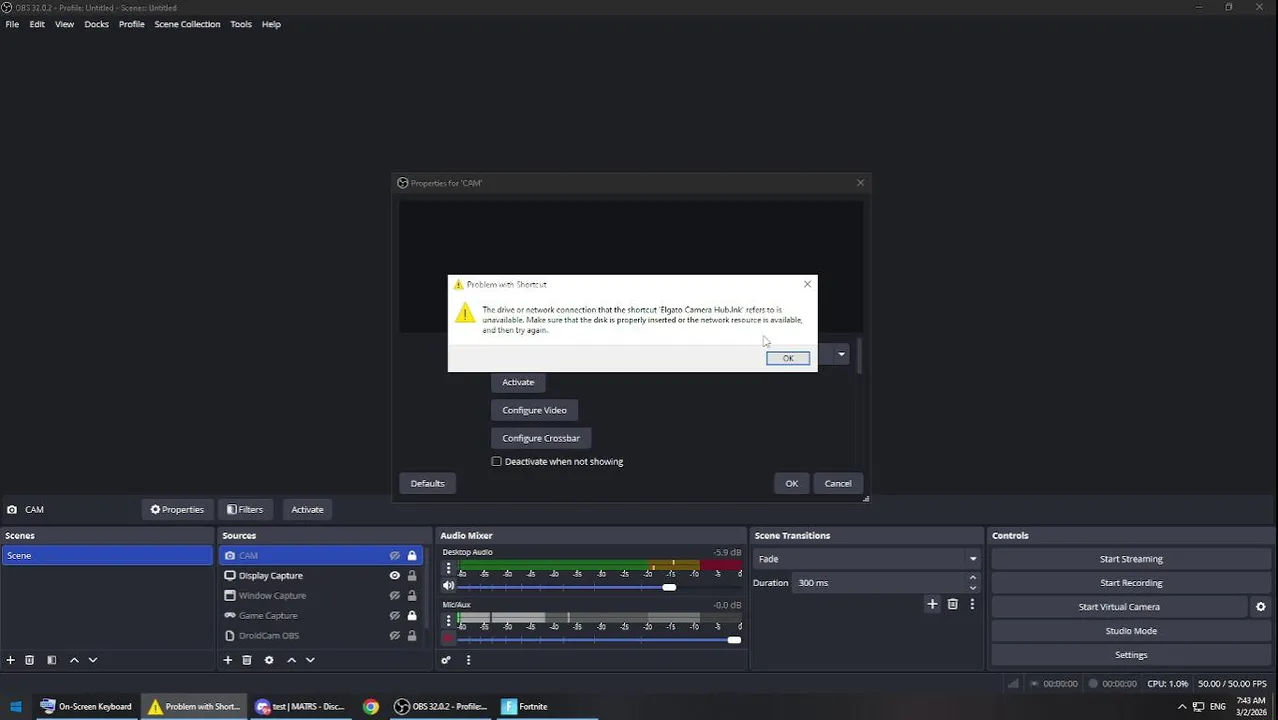Move source up arrow in Sources dock
Image resolution: width=1278 pixels, height=720 pixels.
click(292, 660)
